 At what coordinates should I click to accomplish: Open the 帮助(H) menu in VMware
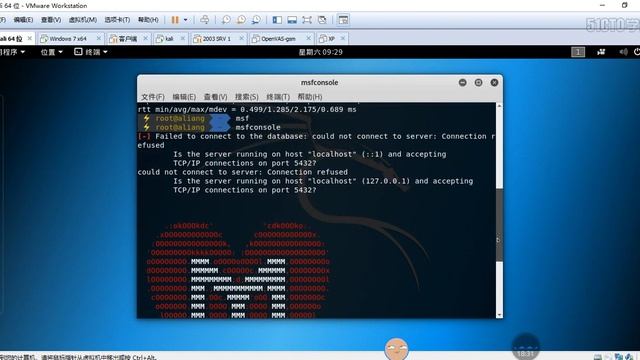pos(148,20)
